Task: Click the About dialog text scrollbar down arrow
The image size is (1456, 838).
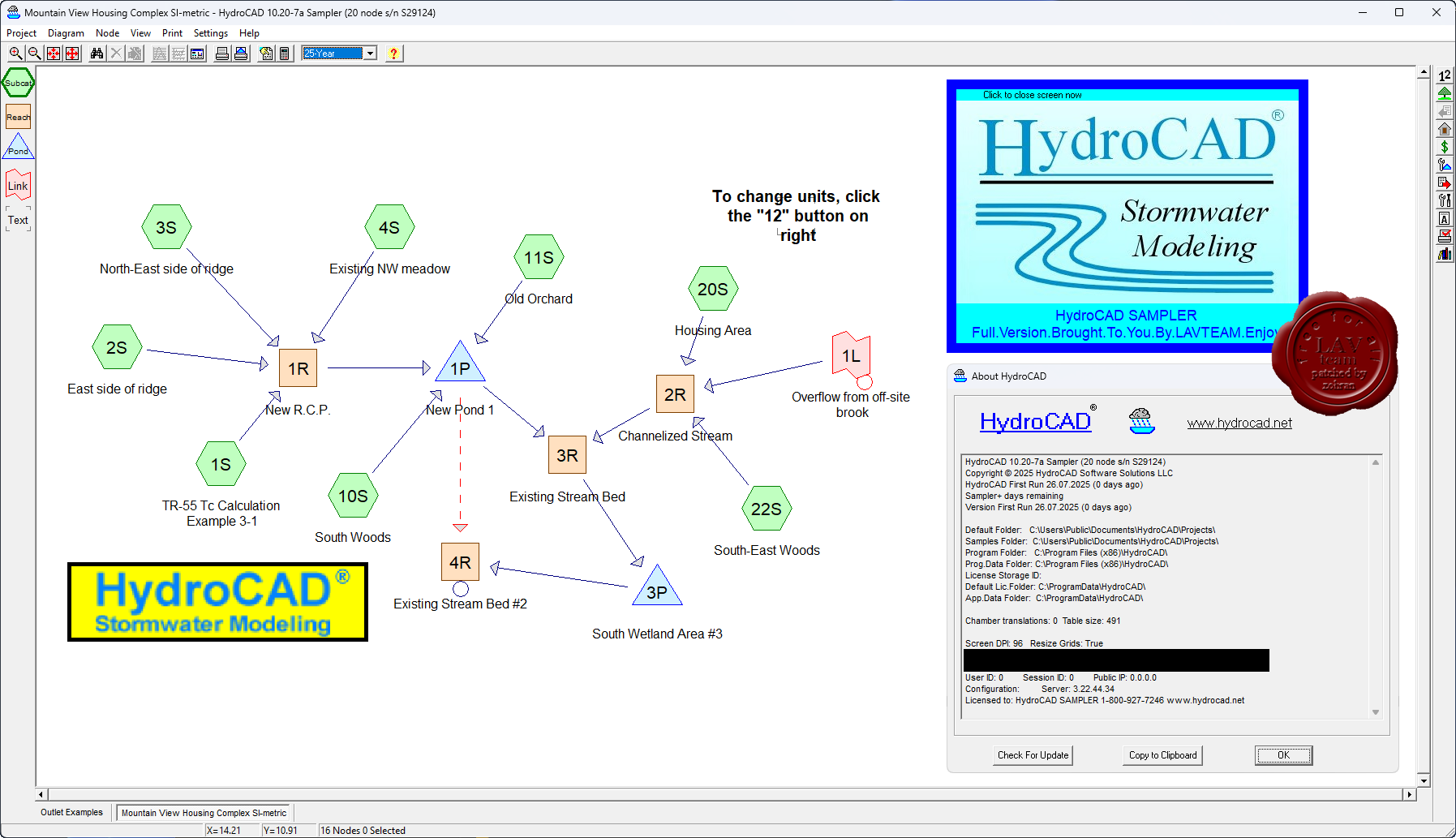Action: click(x=1376, y=712)
